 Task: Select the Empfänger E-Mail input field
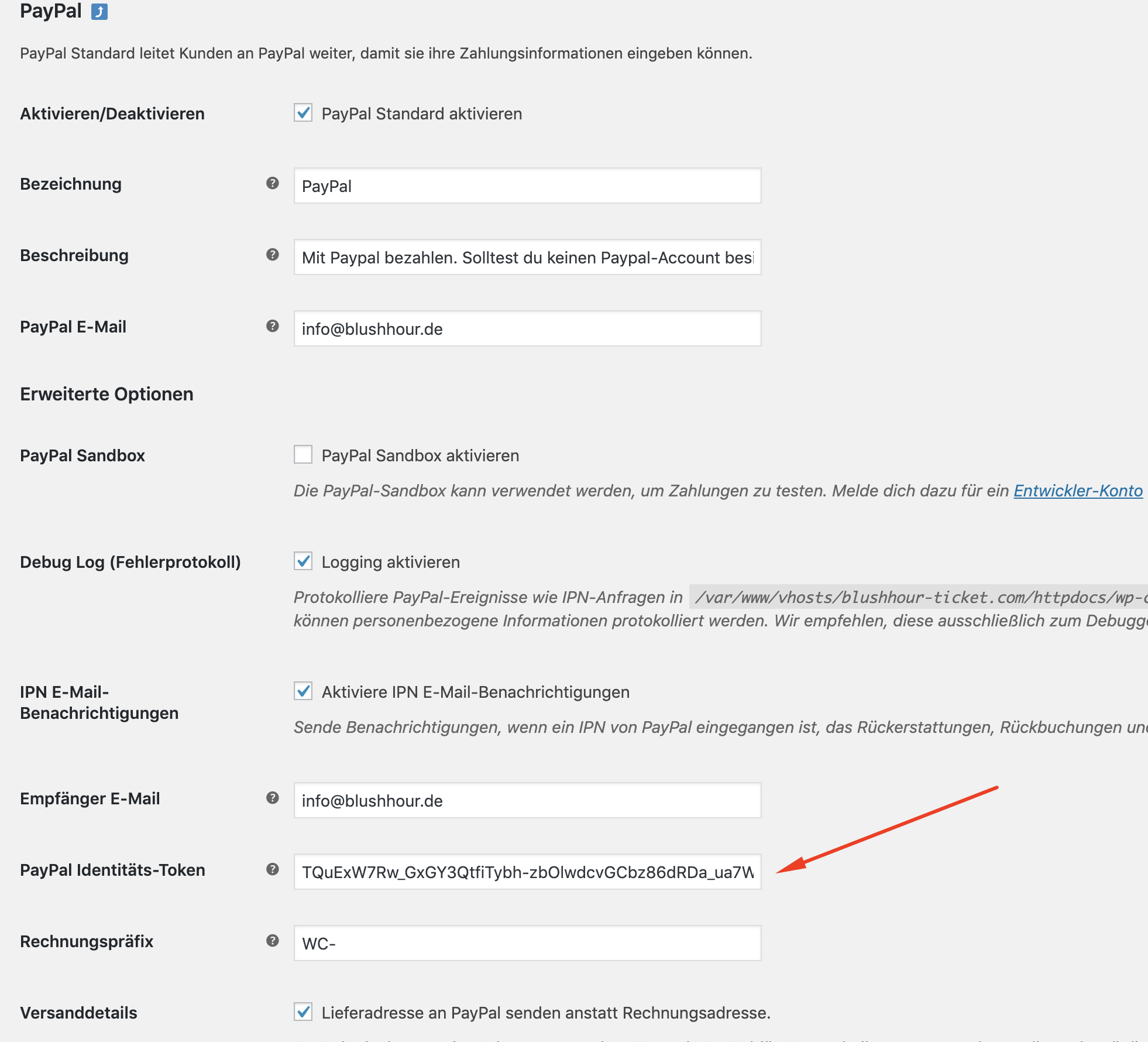click(x=527, y=801)
